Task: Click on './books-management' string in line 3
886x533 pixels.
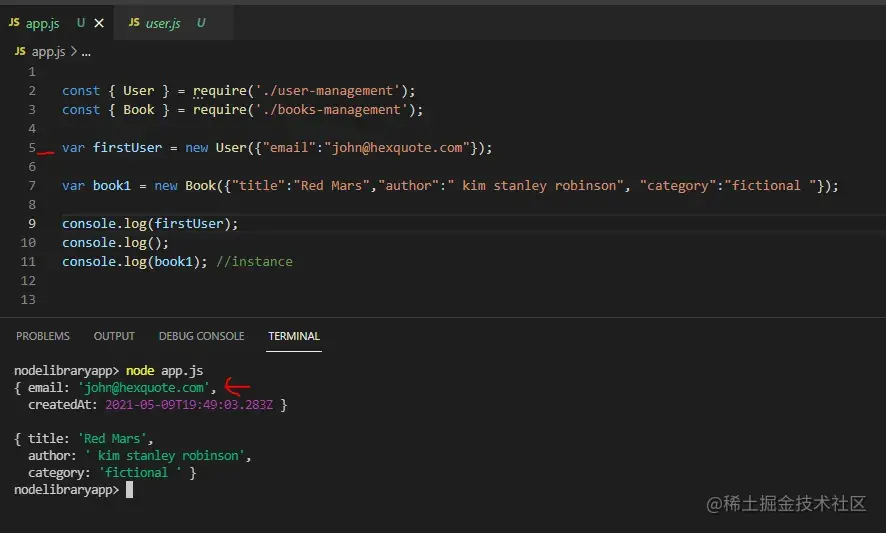Action: 332,110
